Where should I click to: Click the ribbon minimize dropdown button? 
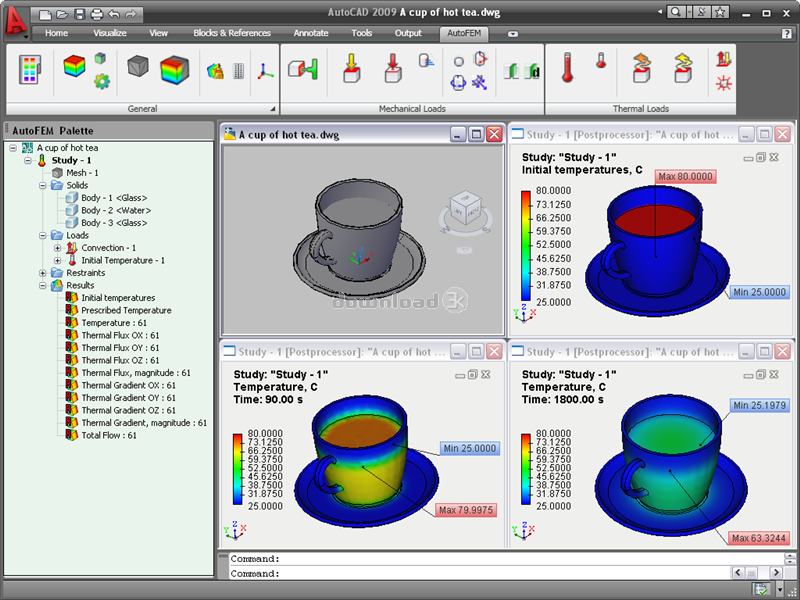pos(513,34)
